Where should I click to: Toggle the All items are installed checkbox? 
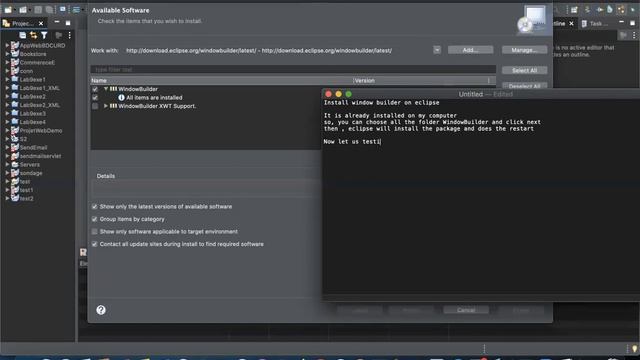(95, 98)
